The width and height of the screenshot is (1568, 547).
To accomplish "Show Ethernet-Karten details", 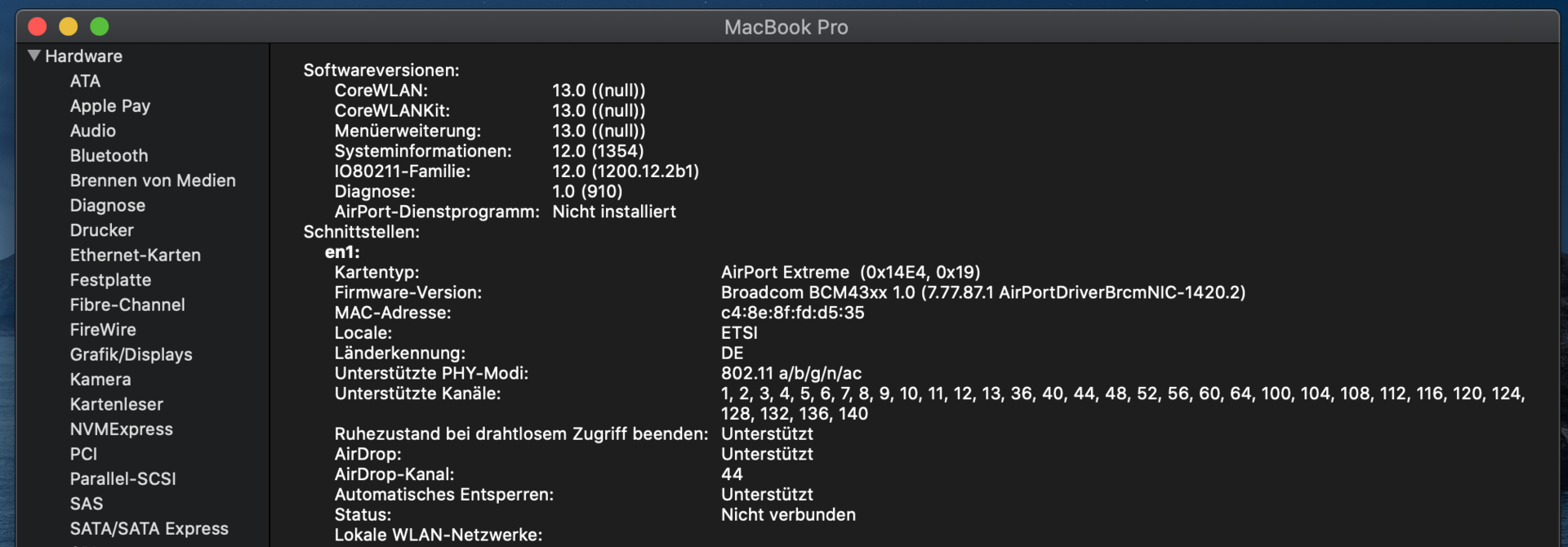I will pos(136,256).
